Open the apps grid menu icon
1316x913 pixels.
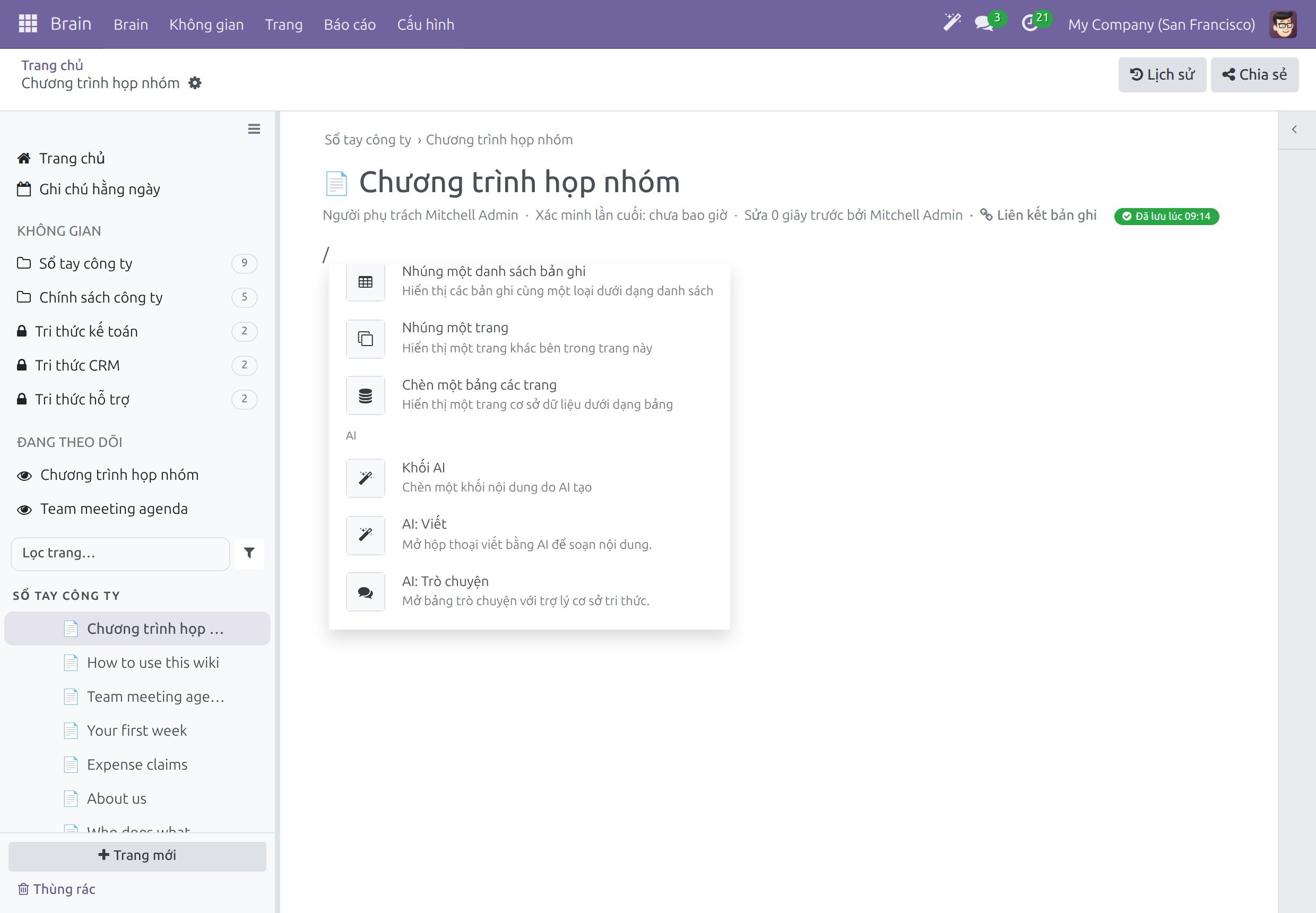pyautogui.click(x=28, y=24)
